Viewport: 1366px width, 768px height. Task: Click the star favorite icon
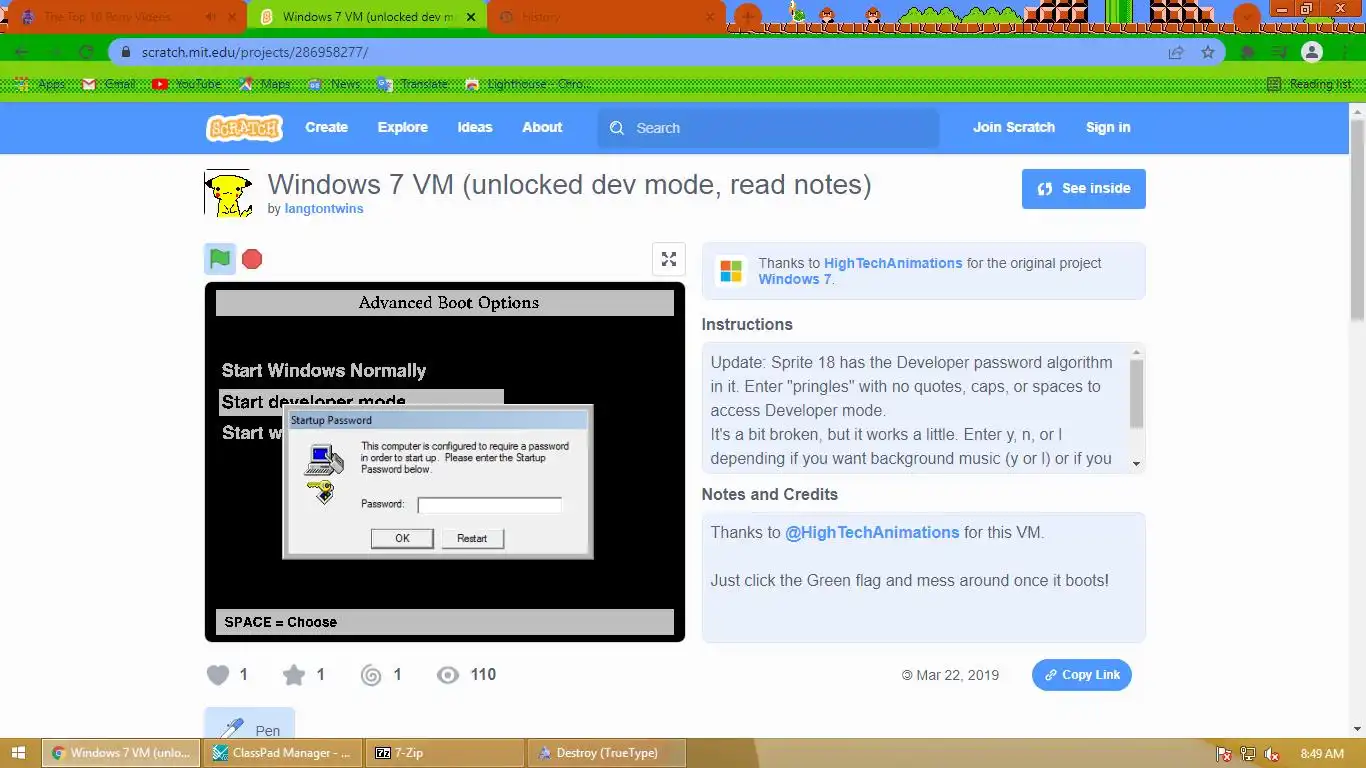(294, 675)
